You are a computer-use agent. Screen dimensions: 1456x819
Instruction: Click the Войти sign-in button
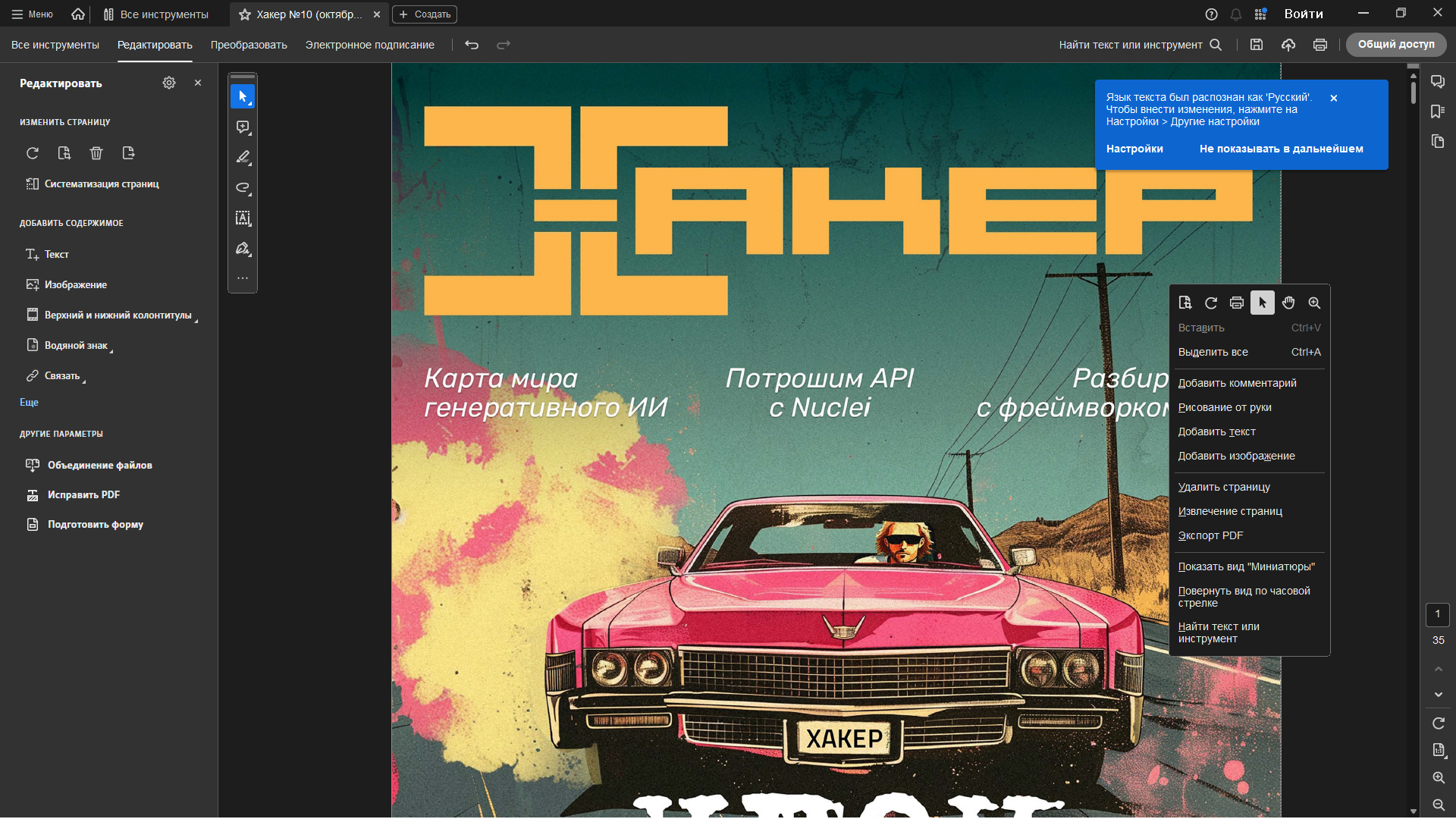pyautogui.click(x=1304, y=14)
